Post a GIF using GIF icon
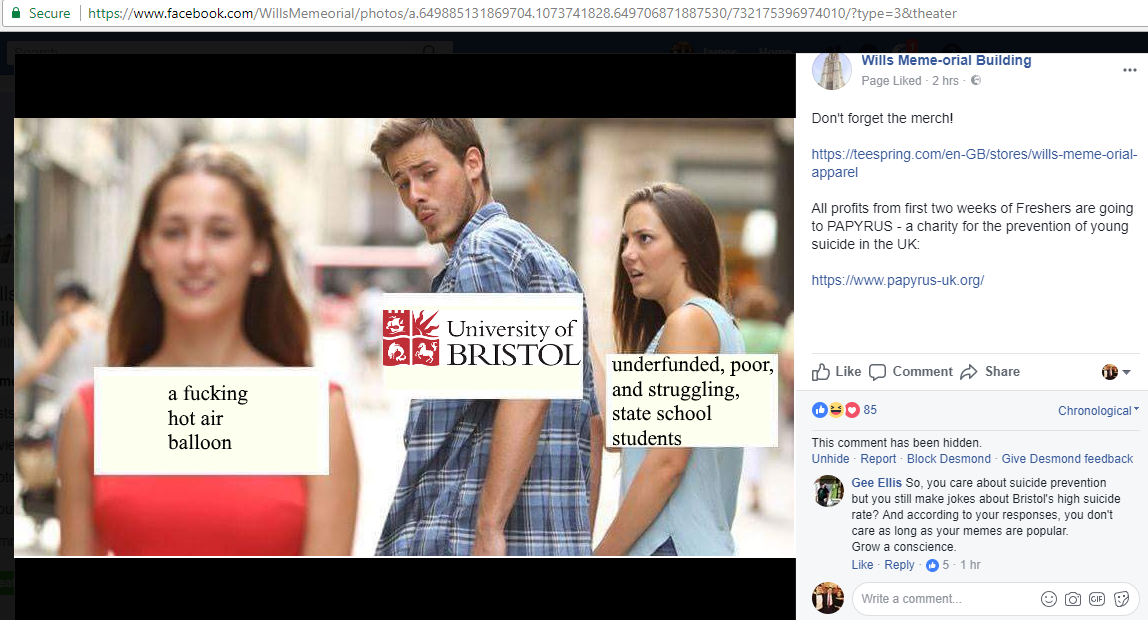 1097,600
